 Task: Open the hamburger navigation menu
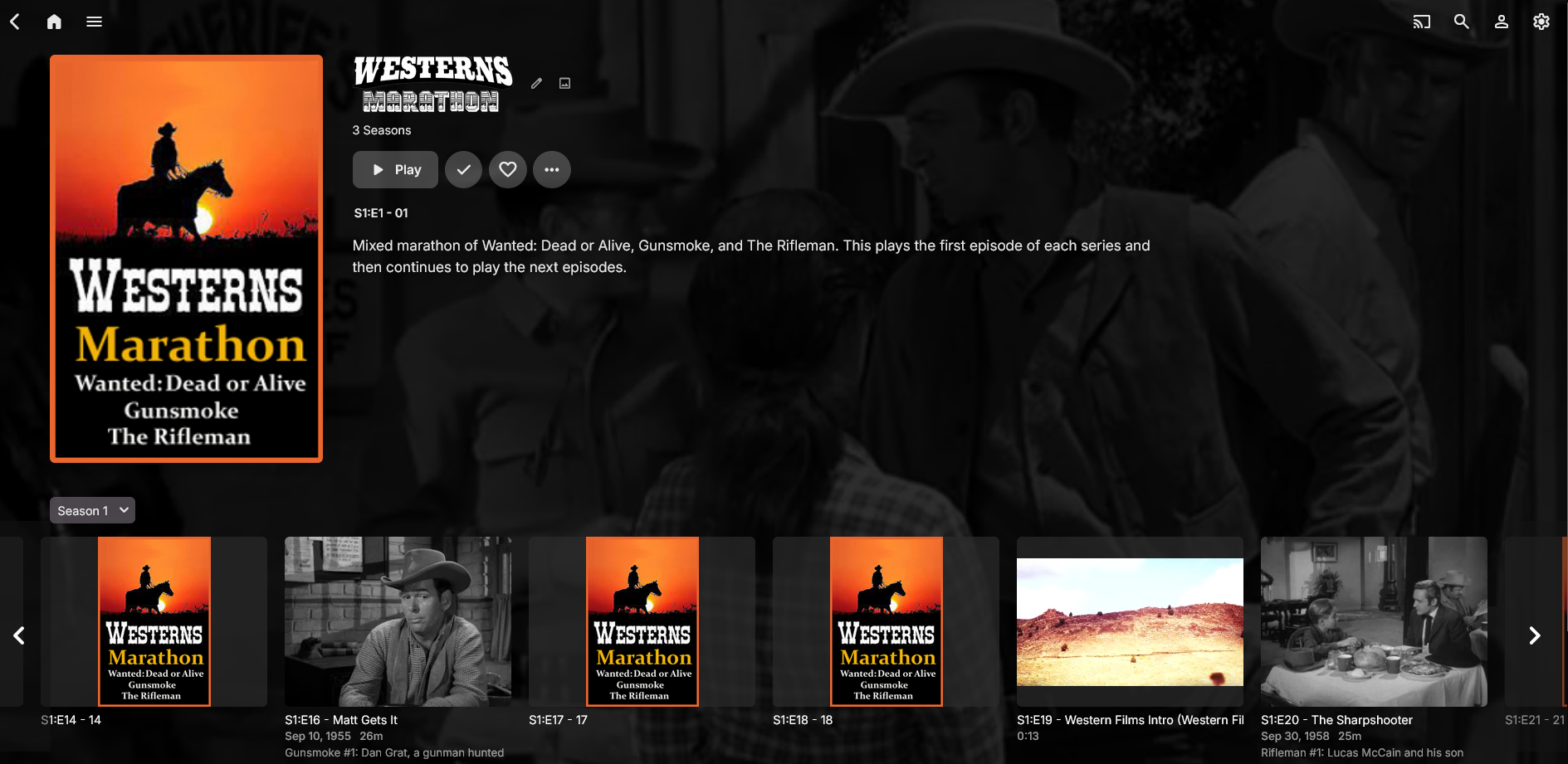pyautogui.click(x=94, y=22)
